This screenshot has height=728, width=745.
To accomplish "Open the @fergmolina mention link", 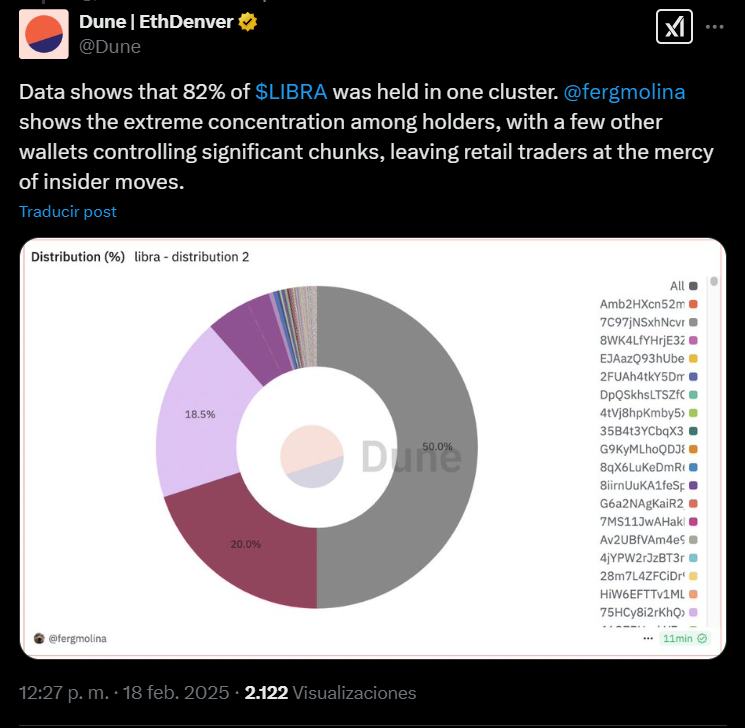I will (624, 92).
